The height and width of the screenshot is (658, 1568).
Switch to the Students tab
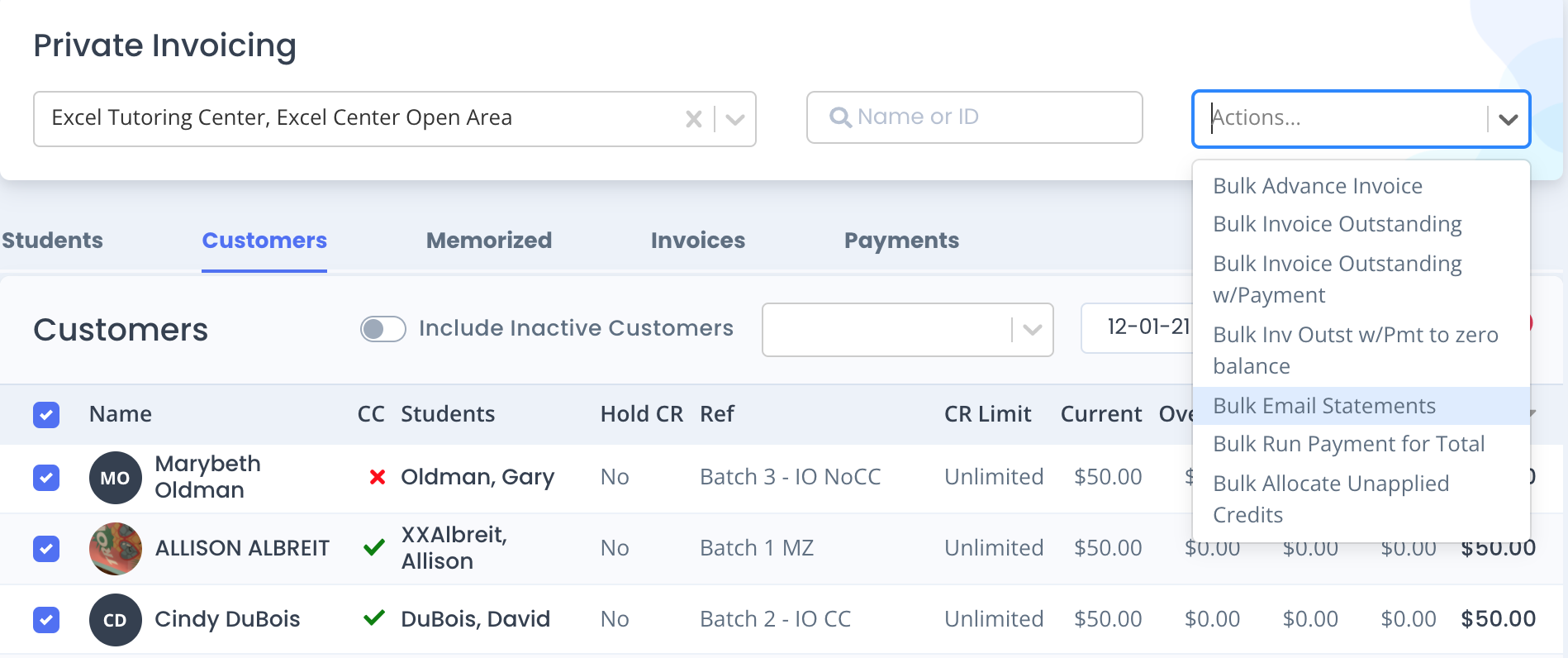click(x=52, y=241)
